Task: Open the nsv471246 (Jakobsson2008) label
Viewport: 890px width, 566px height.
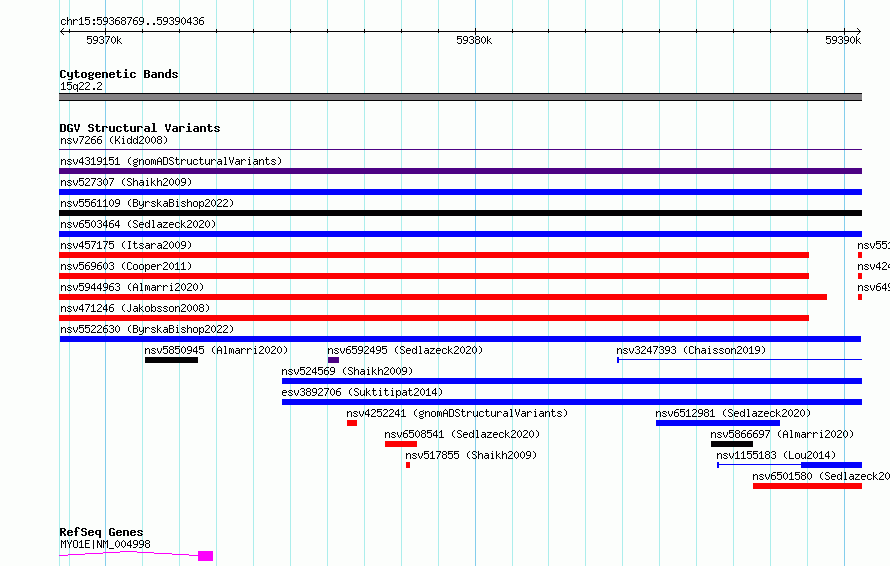Action: (135, 308)
